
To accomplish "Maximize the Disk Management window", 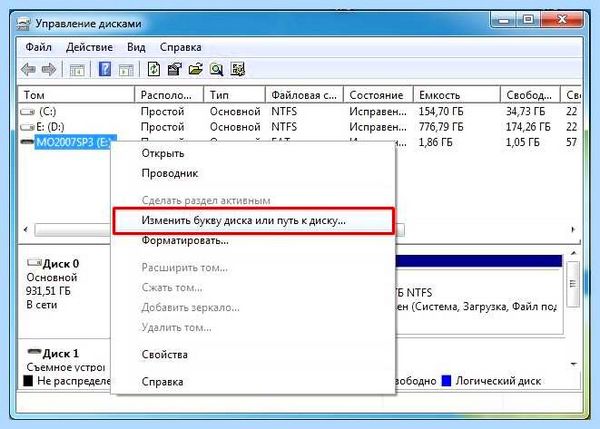I will [528, 20].
